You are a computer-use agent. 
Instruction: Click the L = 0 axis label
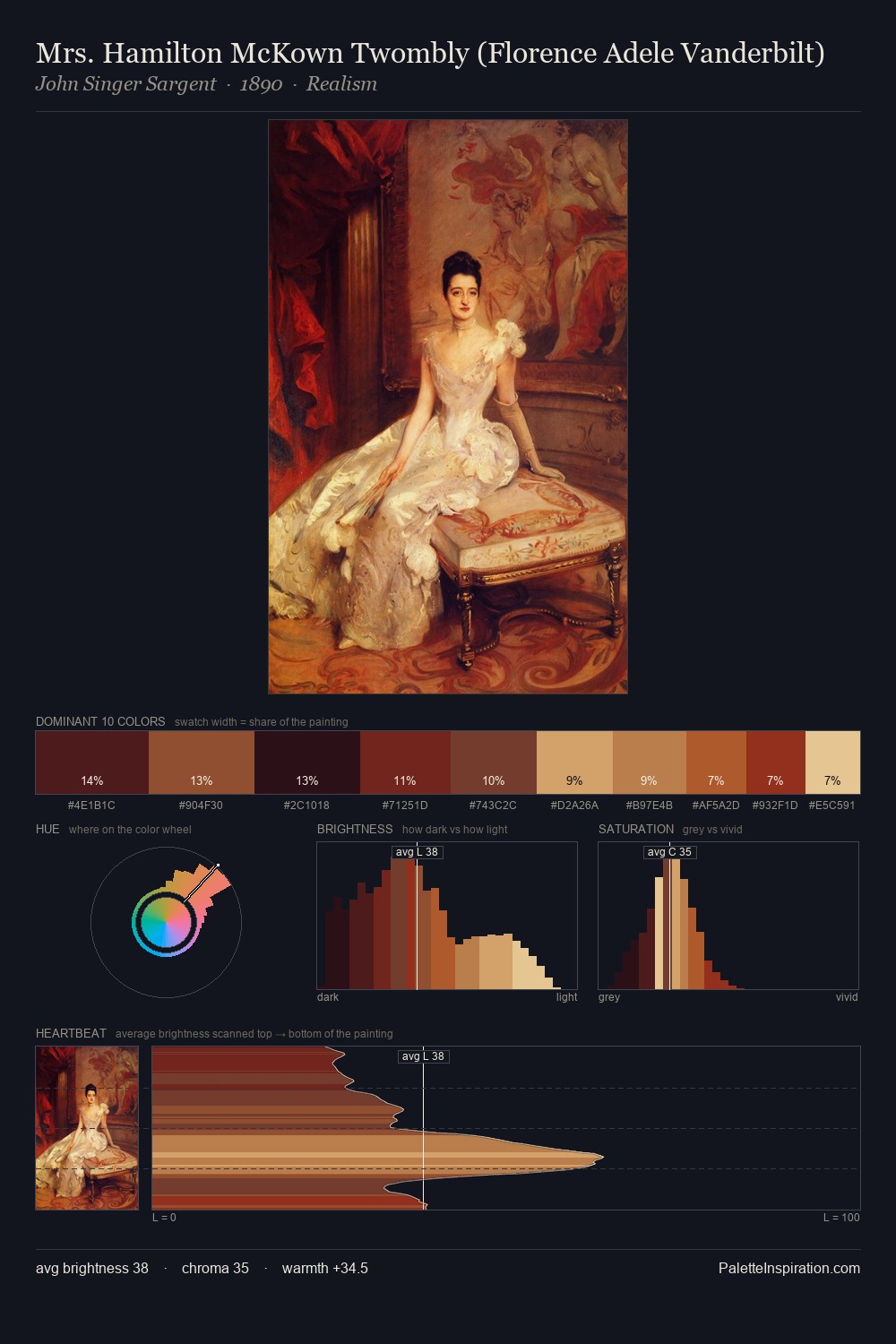[x=164, y=1218]
